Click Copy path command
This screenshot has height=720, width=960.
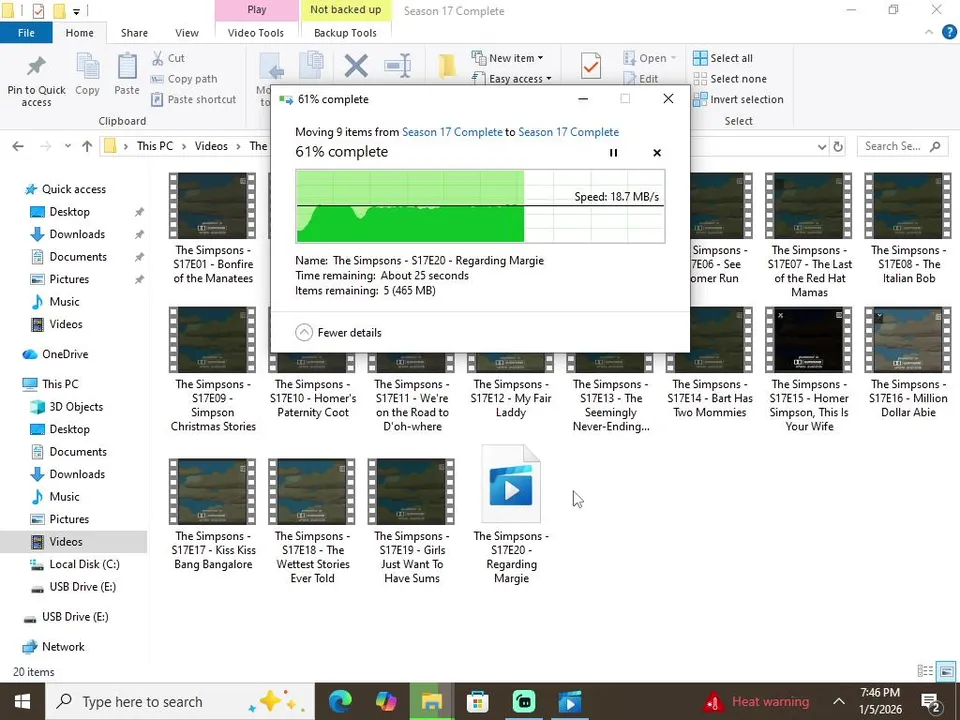(184, 79)
